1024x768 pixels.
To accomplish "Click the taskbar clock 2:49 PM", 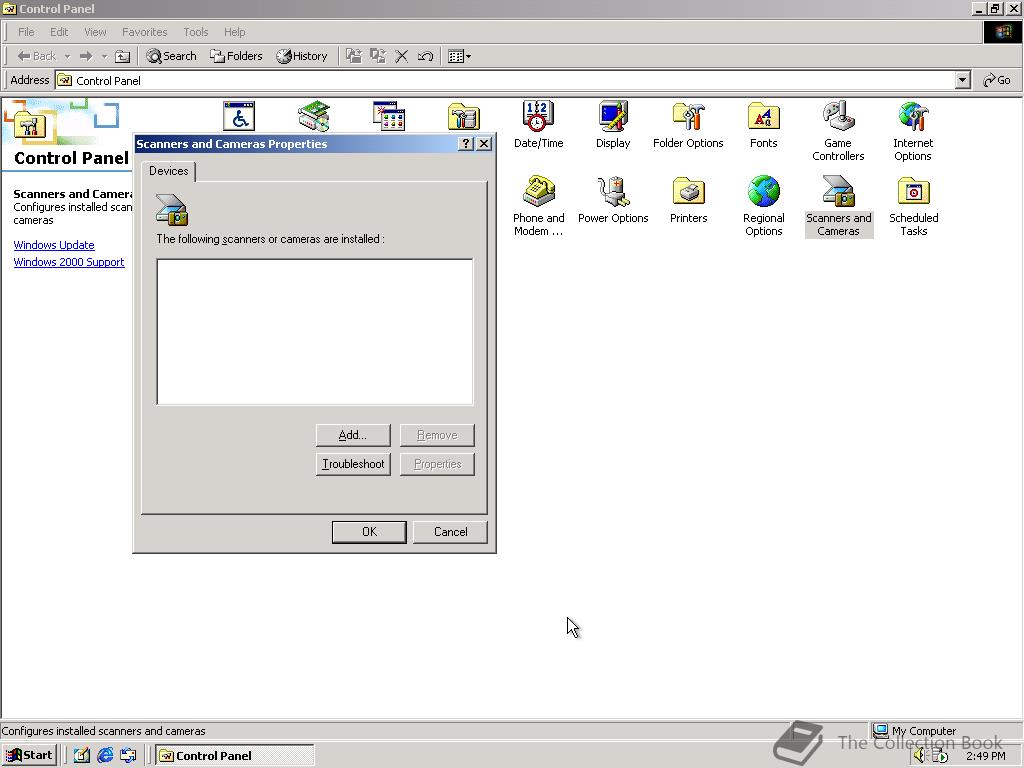I will [986, 756].
